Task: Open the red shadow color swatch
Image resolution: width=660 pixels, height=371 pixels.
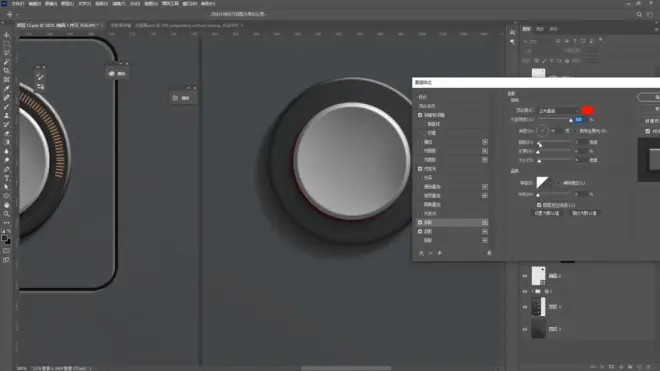Action: point(587,110)
